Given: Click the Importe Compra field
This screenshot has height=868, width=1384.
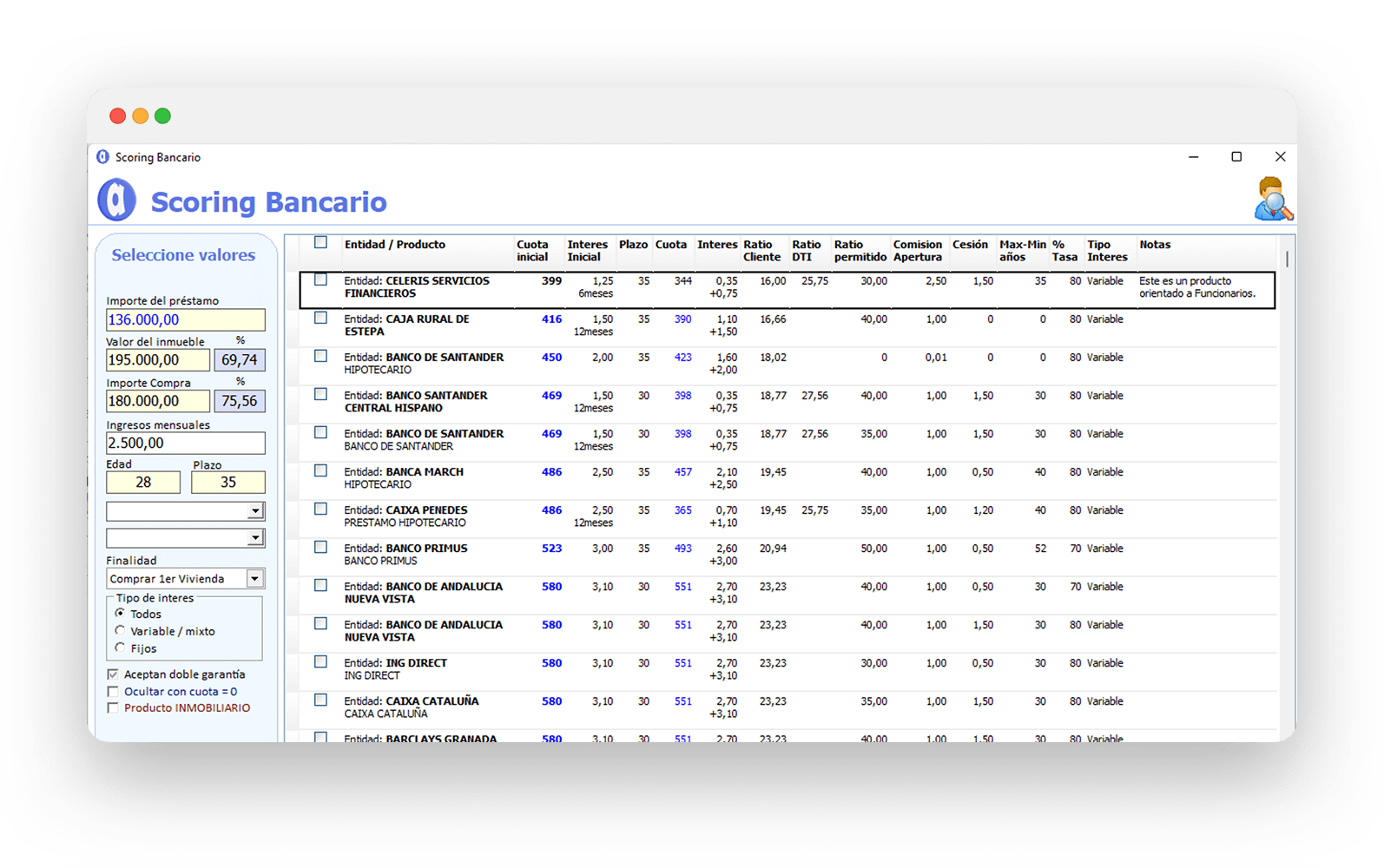Looking at the screenshot, I should click(158, 401).
